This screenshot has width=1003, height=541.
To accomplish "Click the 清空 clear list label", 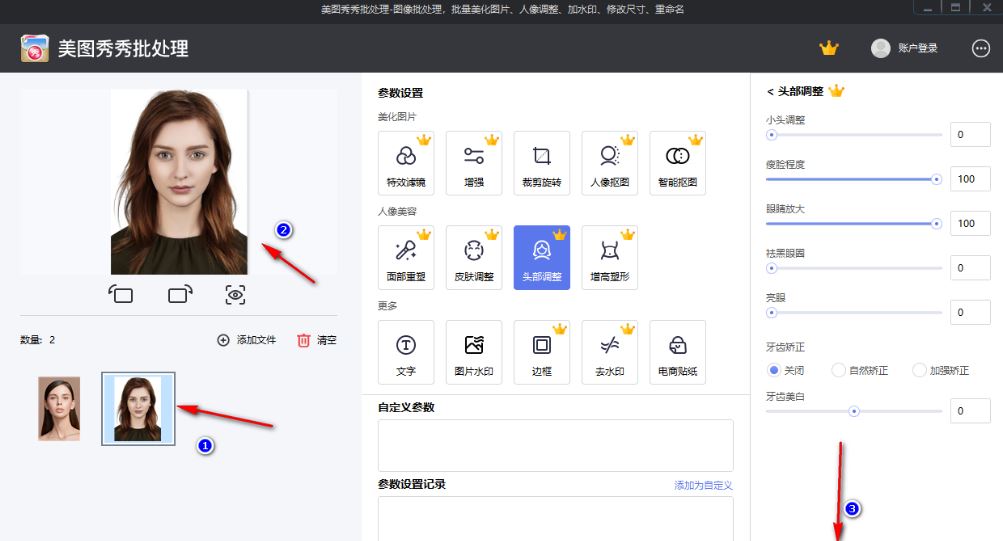I will (x=326, y=340).
